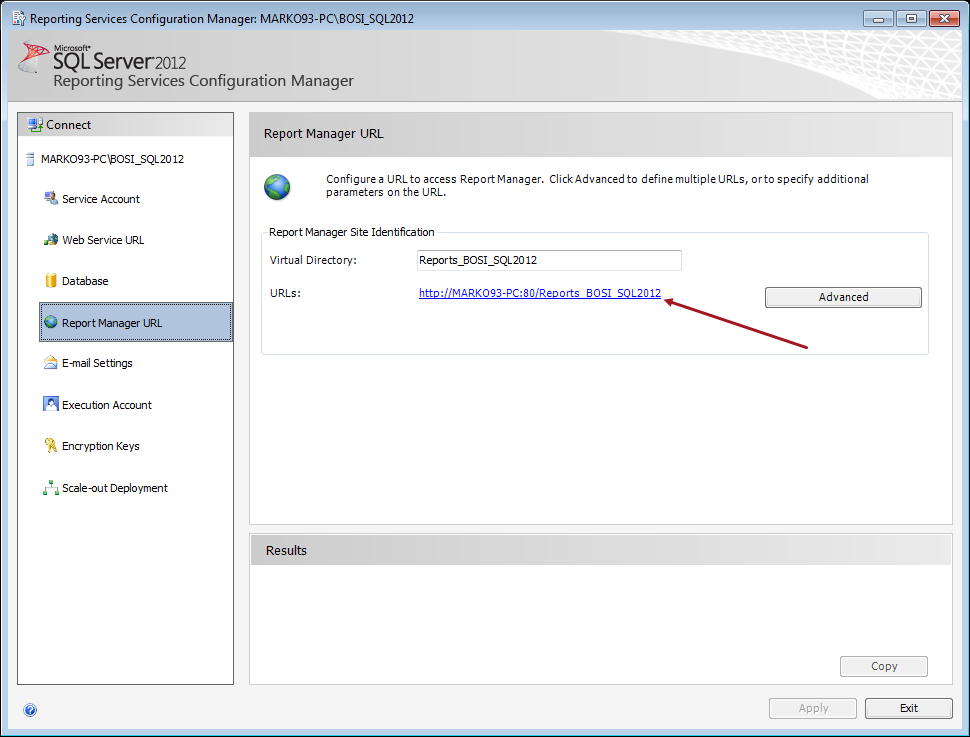
Task: Open help via the question mark icon
Action: click(29, 710)
